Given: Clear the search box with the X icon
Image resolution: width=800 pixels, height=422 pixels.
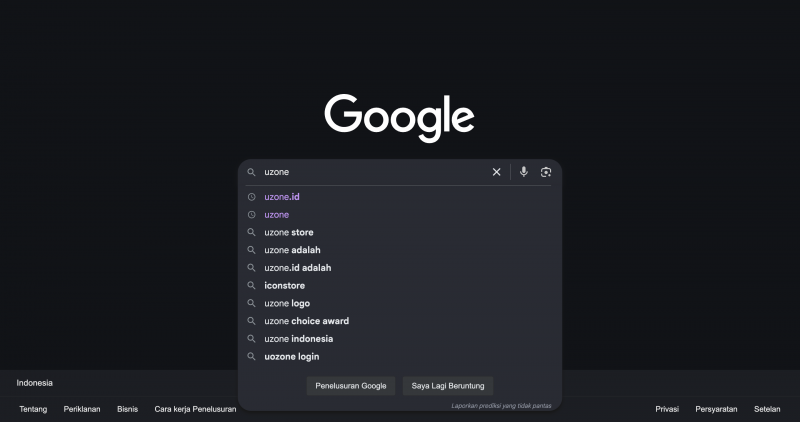Looking at the screenshot, I should pyautogui.click(x=496, y=172).
